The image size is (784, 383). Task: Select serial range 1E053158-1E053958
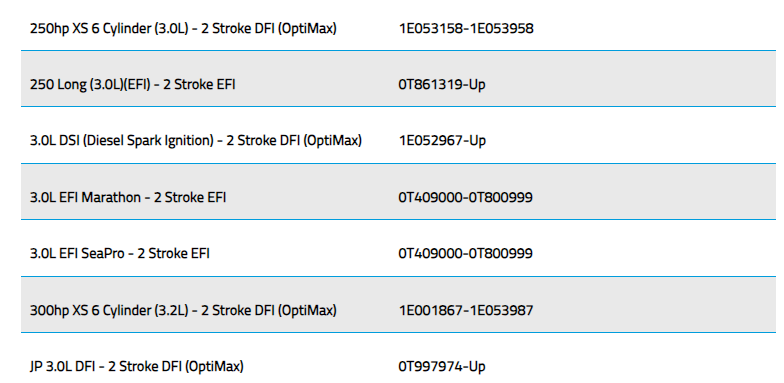(x=466, y=28)
